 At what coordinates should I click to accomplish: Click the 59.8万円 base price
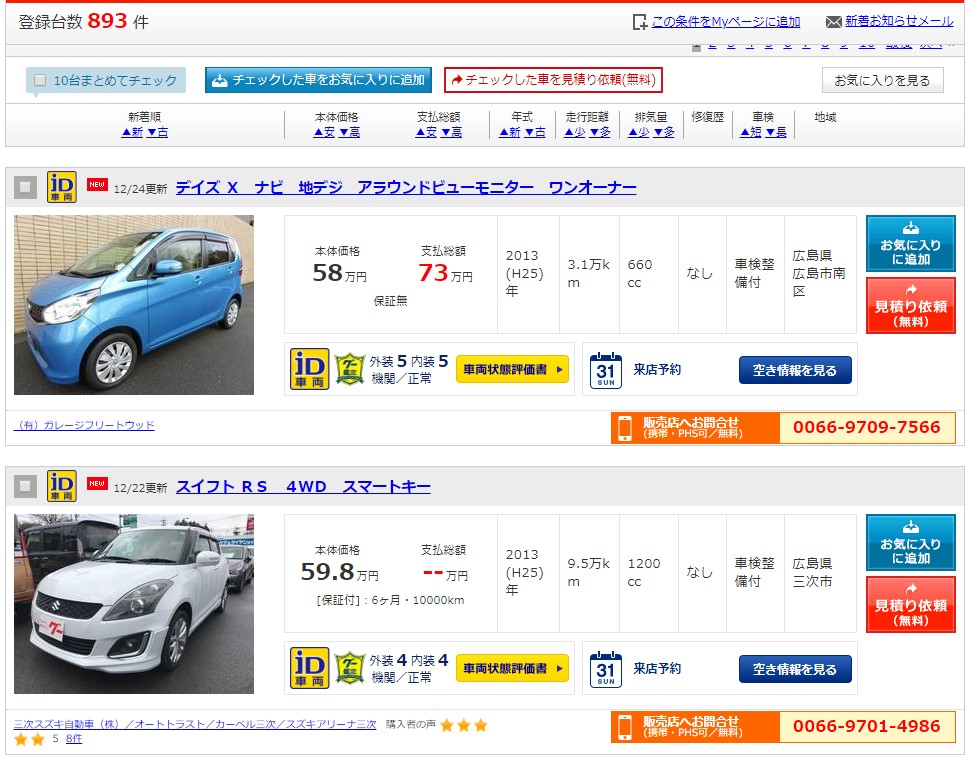point(340,572)
